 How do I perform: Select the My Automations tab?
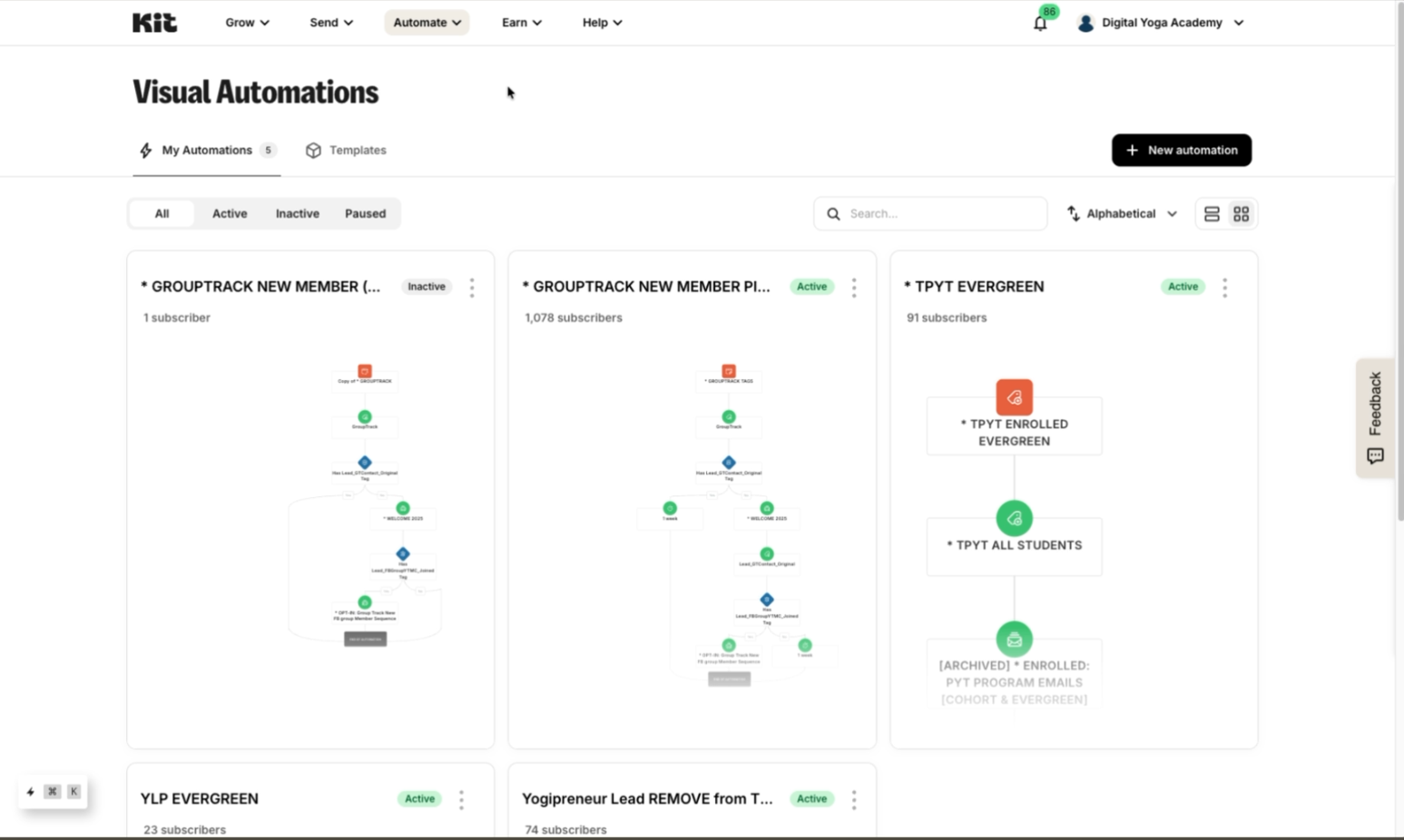tap(207, 151)
